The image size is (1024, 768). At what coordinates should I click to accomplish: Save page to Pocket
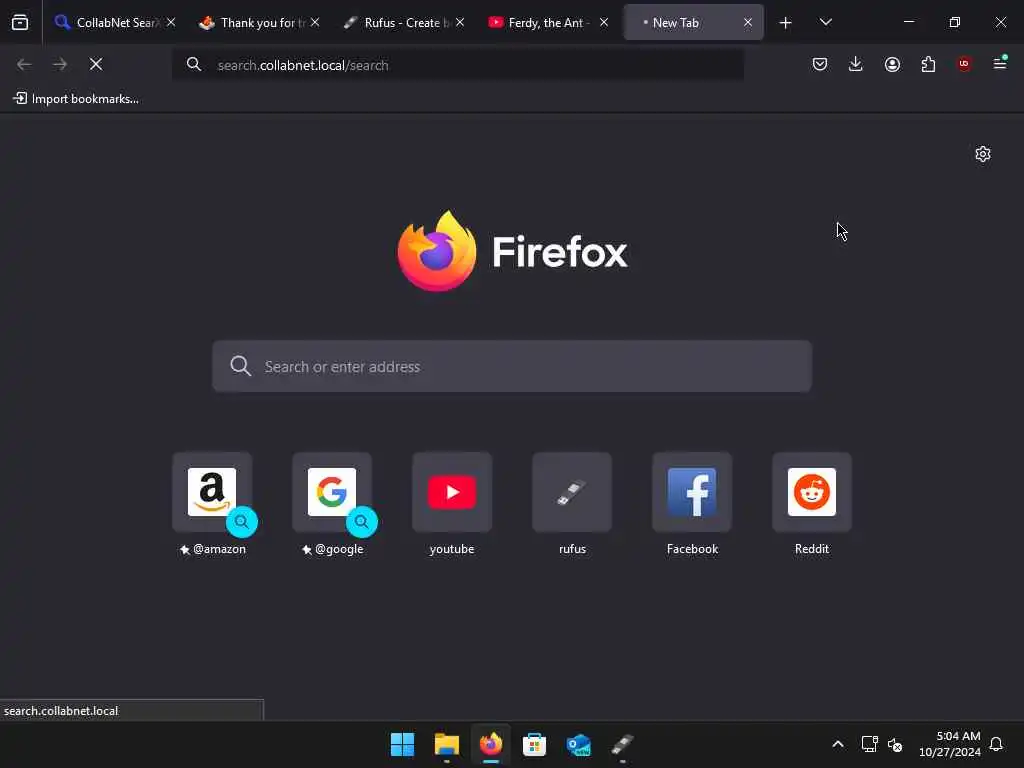(x=820, y=64)
